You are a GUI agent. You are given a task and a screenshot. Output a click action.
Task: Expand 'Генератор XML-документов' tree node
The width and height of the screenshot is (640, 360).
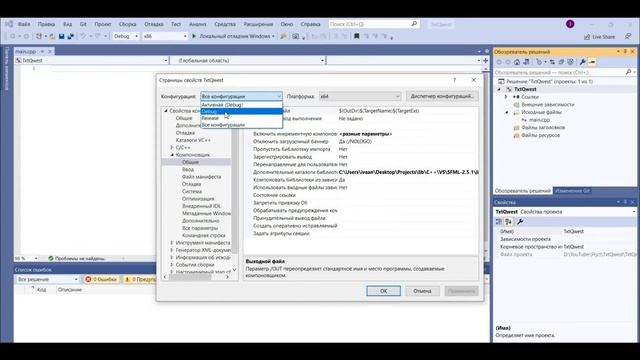pos(172,250)
